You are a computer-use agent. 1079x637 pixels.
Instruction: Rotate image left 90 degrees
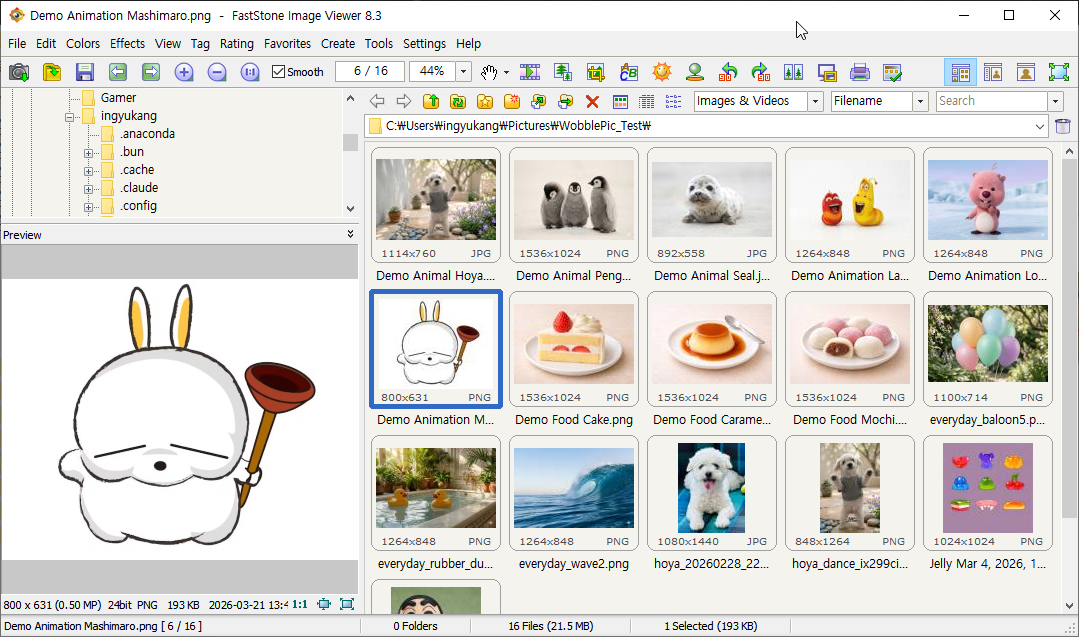[728, 72]
